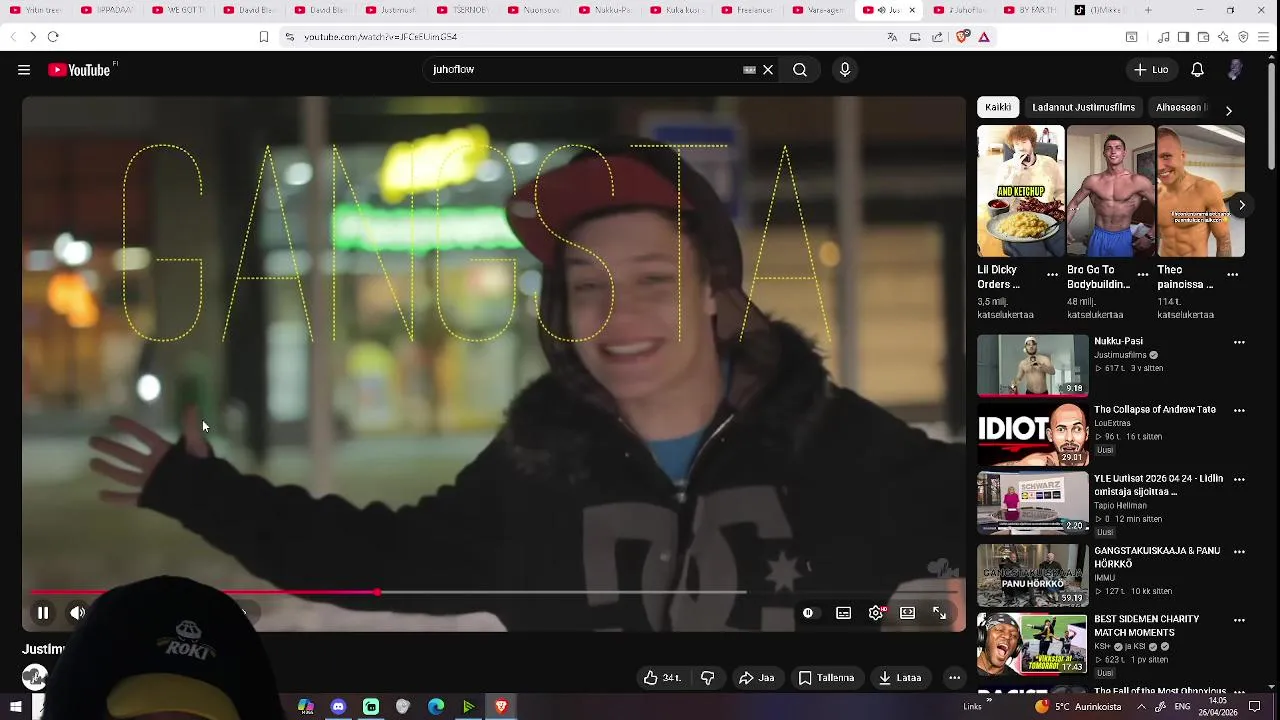This screenshot has width=1280, height=720.
Task: Switch to the Nukku-Pasi browser tab
Action: click(606, 10)
